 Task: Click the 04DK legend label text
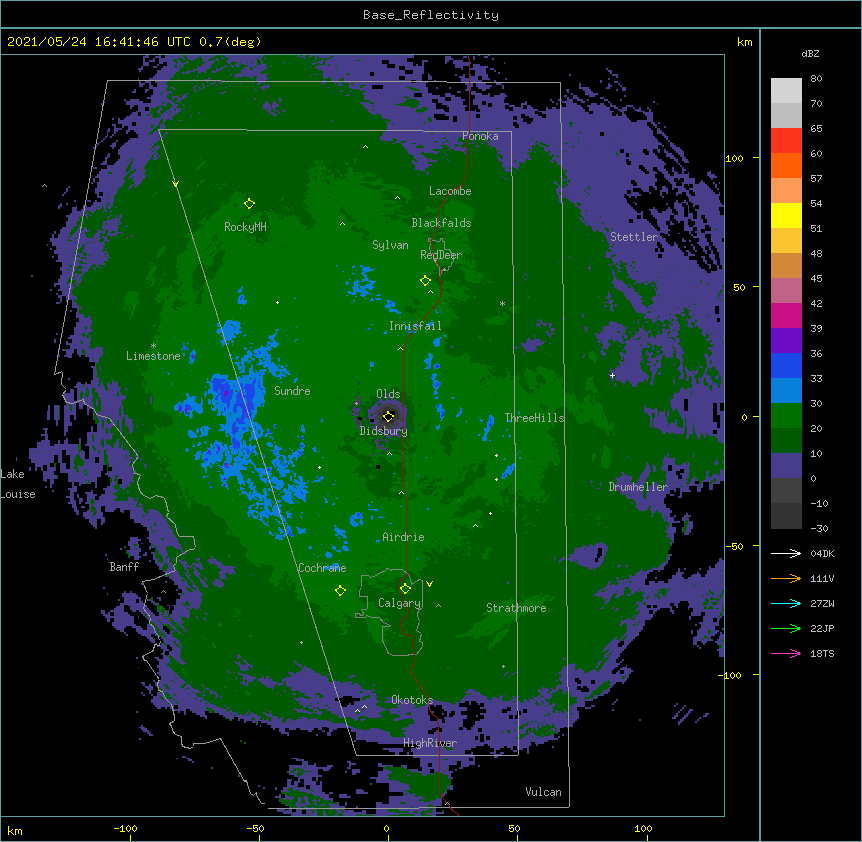tap(822, 553)
